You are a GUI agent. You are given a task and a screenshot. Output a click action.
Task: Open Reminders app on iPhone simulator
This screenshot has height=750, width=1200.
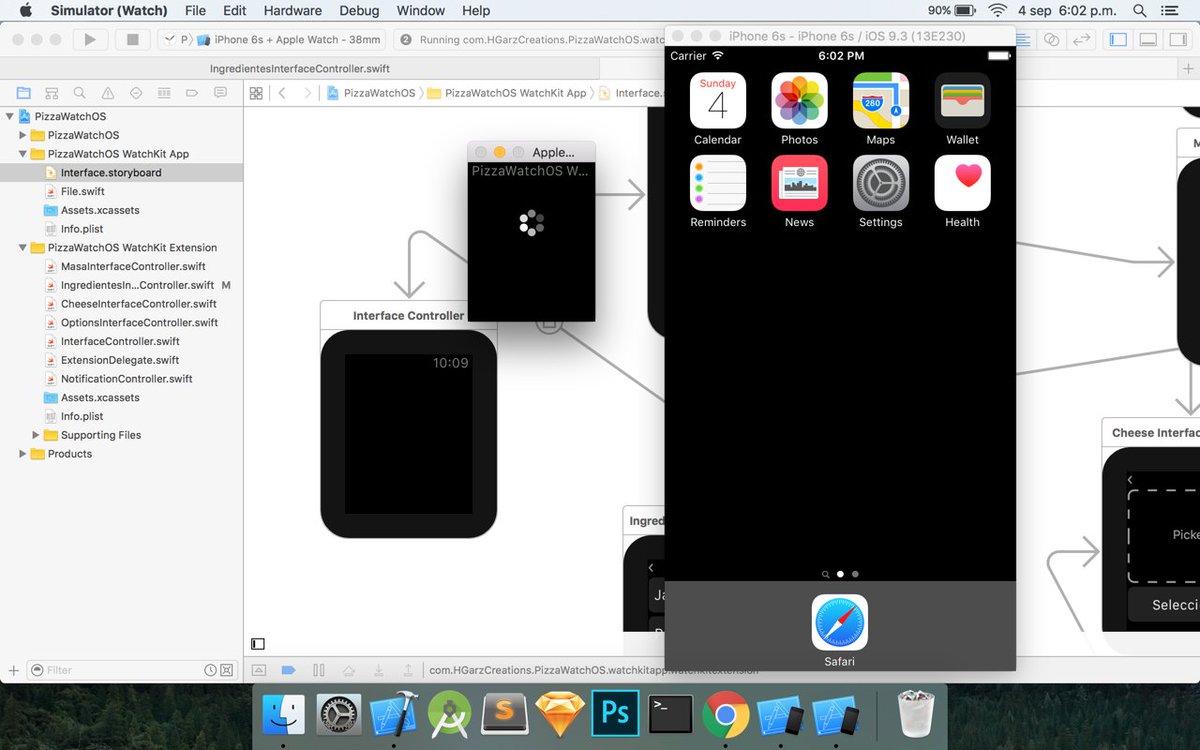click(x=718, y=182)
